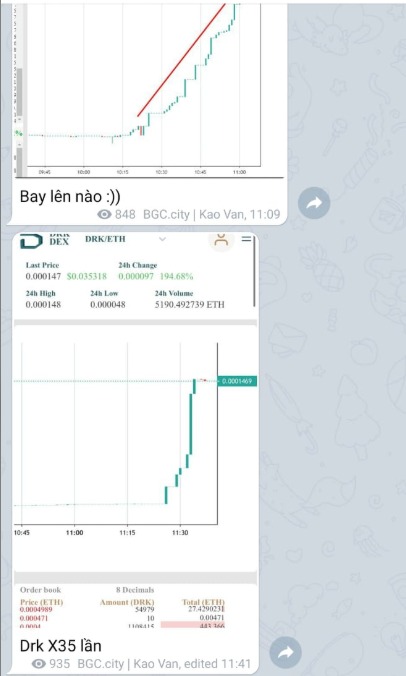Click the BGC.city | Kao Van signature at 11:09
This screenshot has width=406, height=676.
[211, 214]
